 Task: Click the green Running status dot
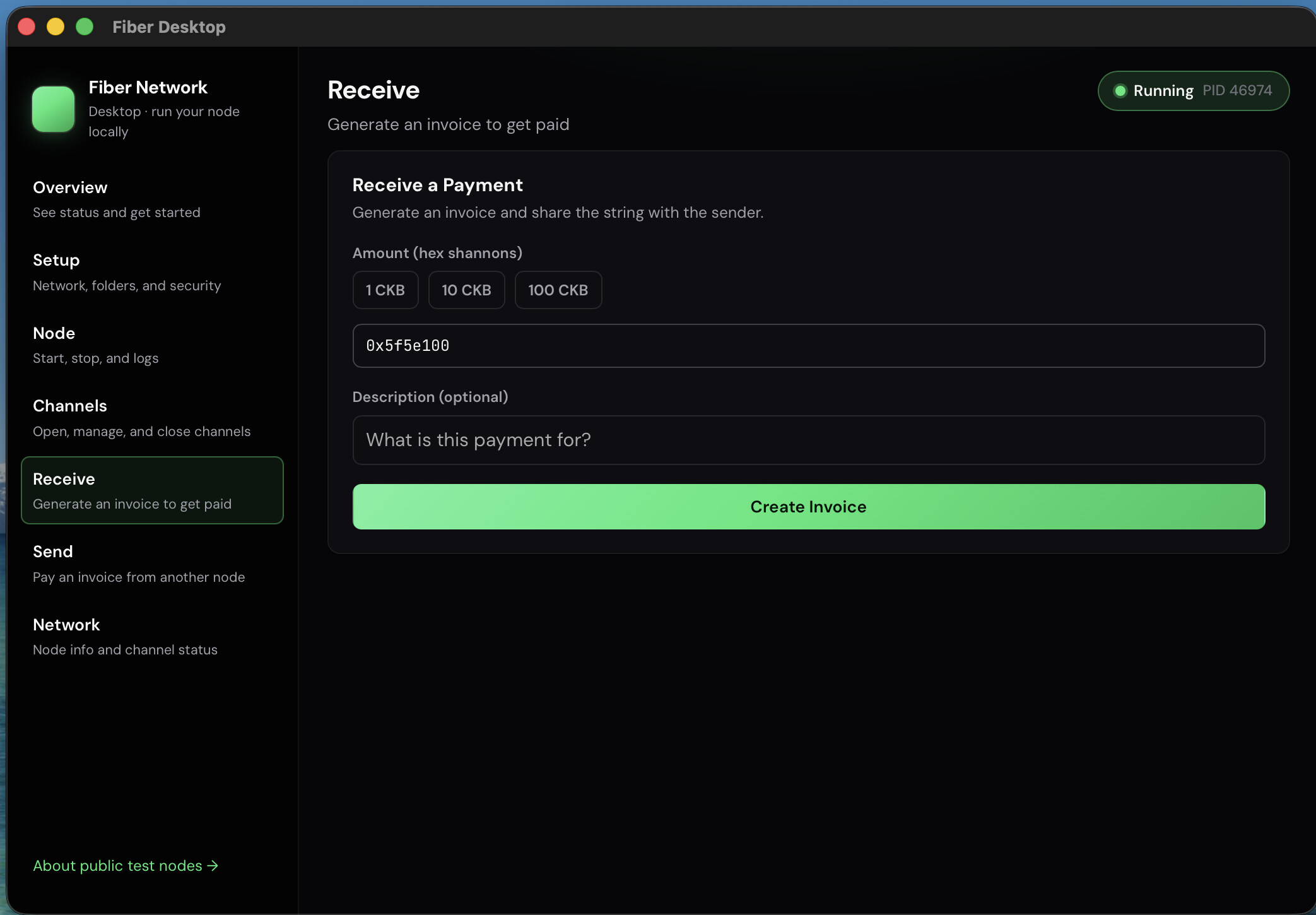click(x=1120, y=91)
